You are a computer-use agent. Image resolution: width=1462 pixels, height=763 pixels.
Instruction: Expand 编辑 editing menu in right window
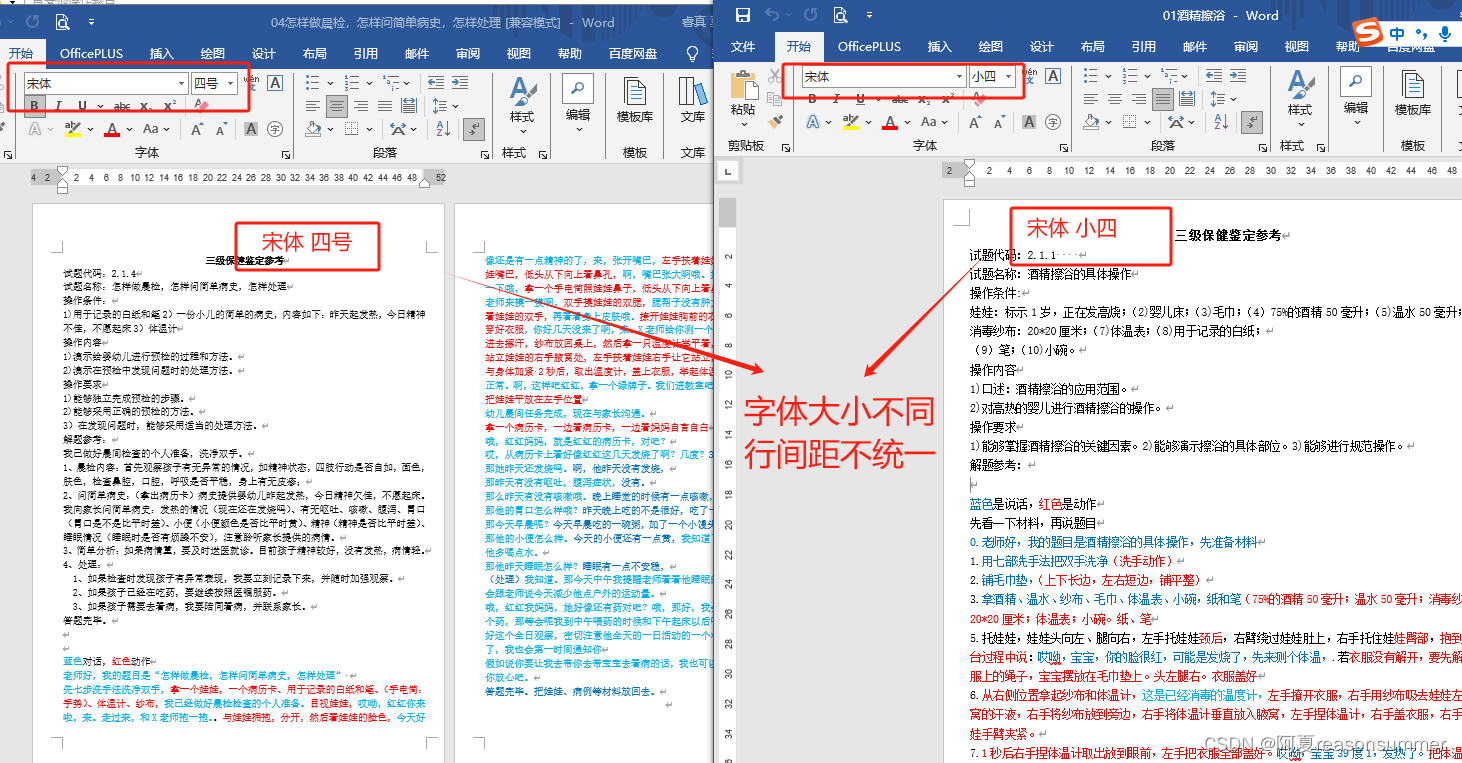pyautogui.click(x=1357, y=122)
